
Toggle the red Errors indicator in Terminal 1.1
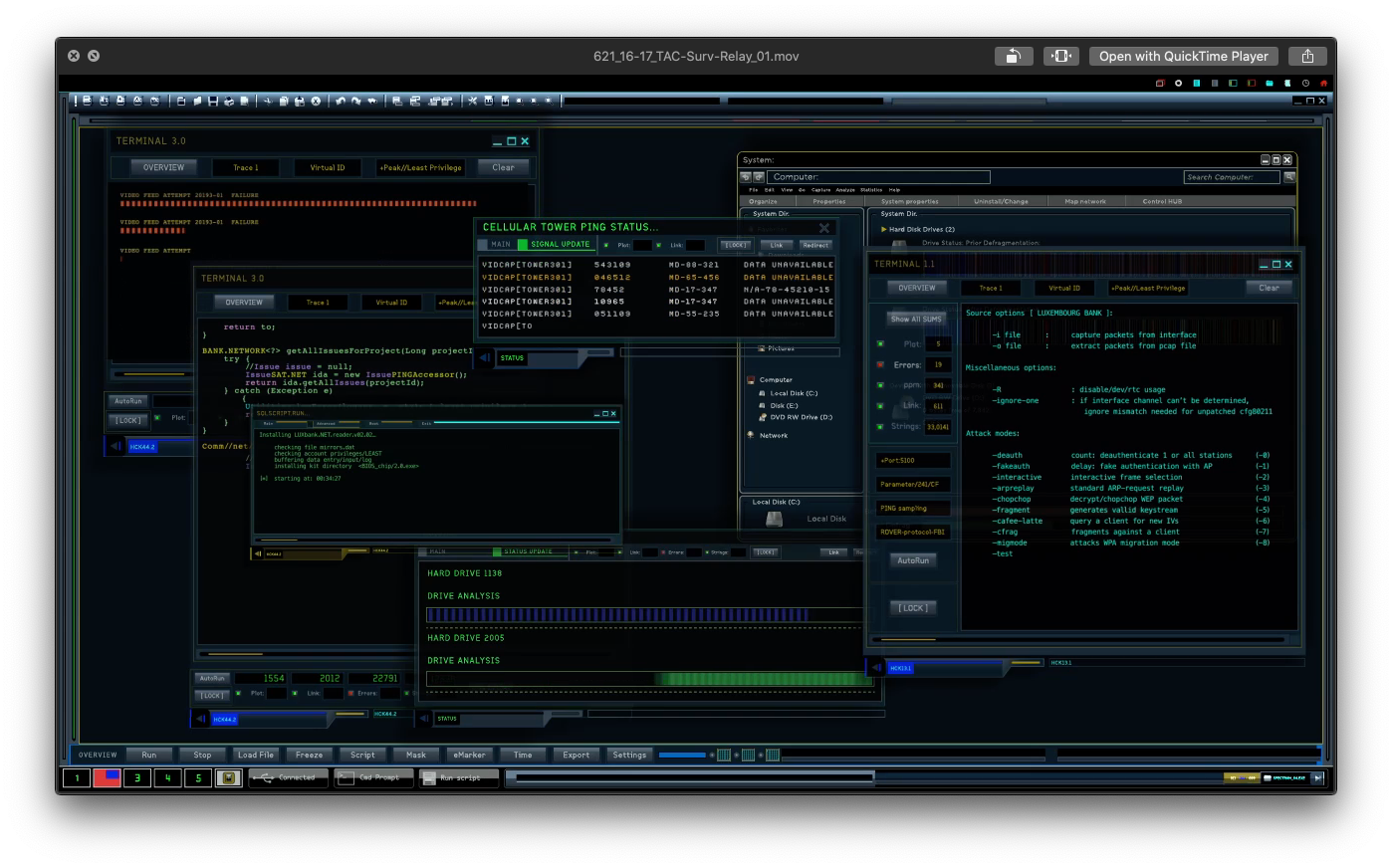coord(880,365)
